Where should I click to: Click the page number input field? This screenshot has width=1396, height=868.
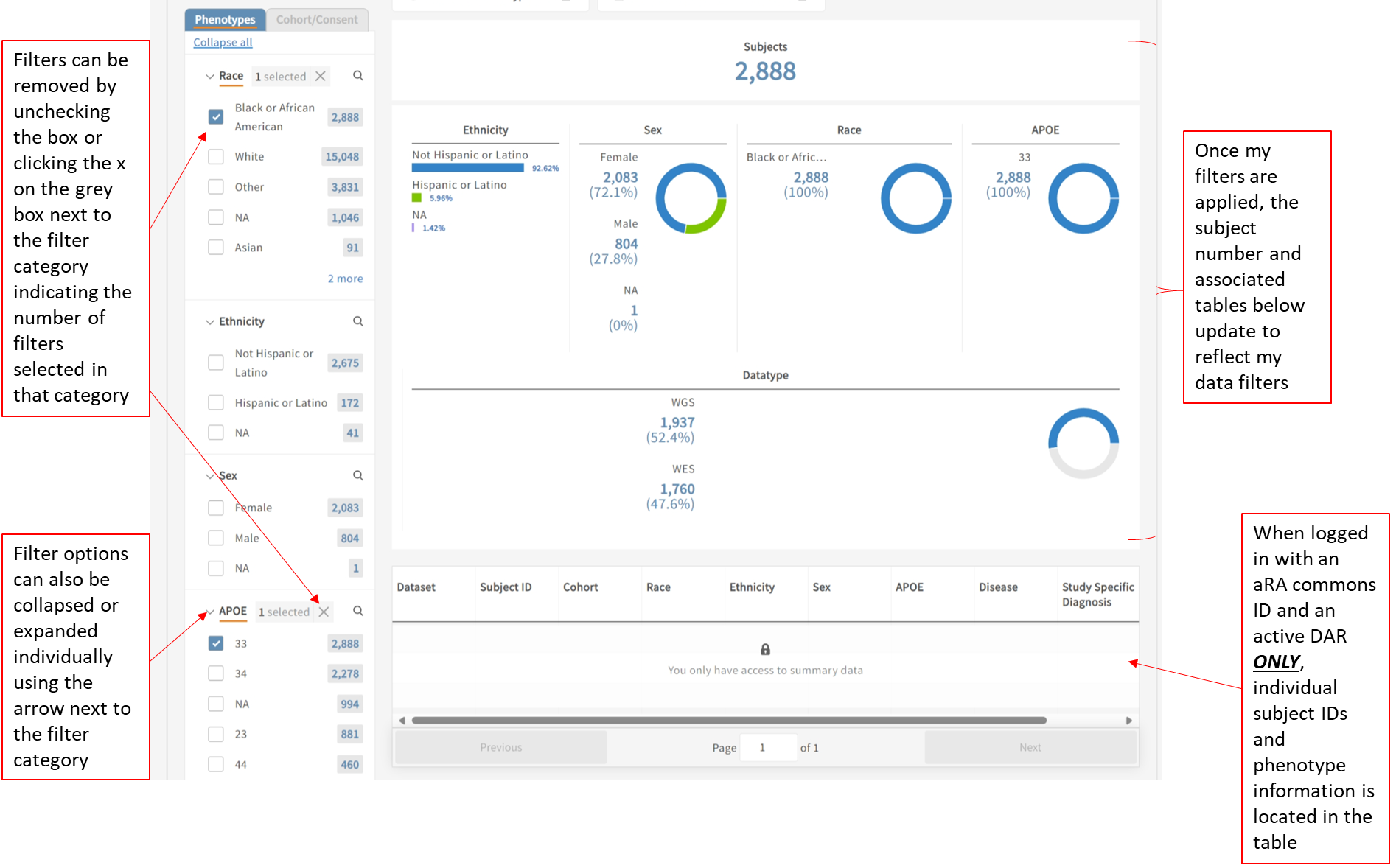pos(767,747)
